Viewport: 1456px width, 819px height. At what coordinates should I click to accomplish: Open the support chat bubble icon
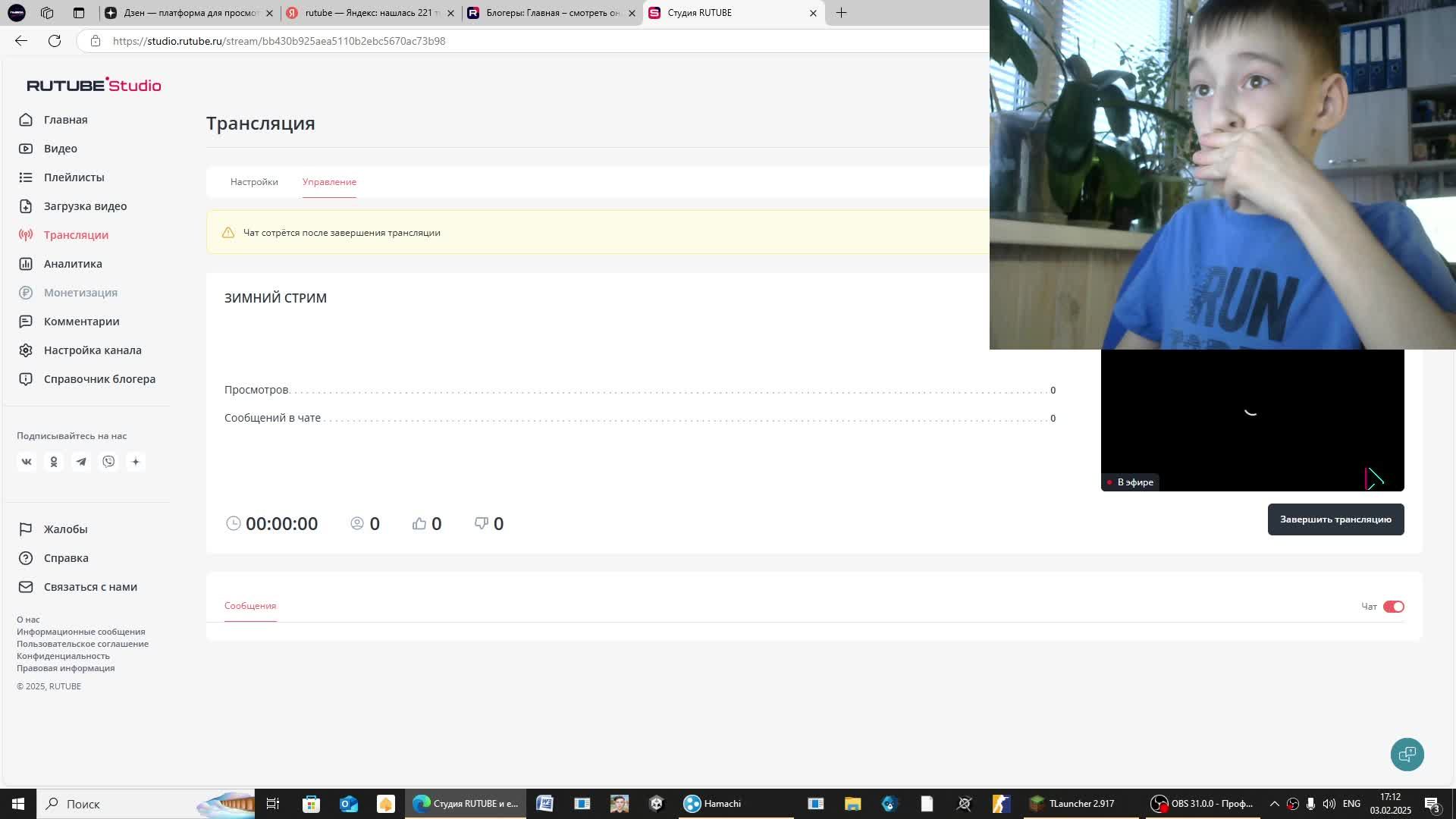coord(1407,755)
